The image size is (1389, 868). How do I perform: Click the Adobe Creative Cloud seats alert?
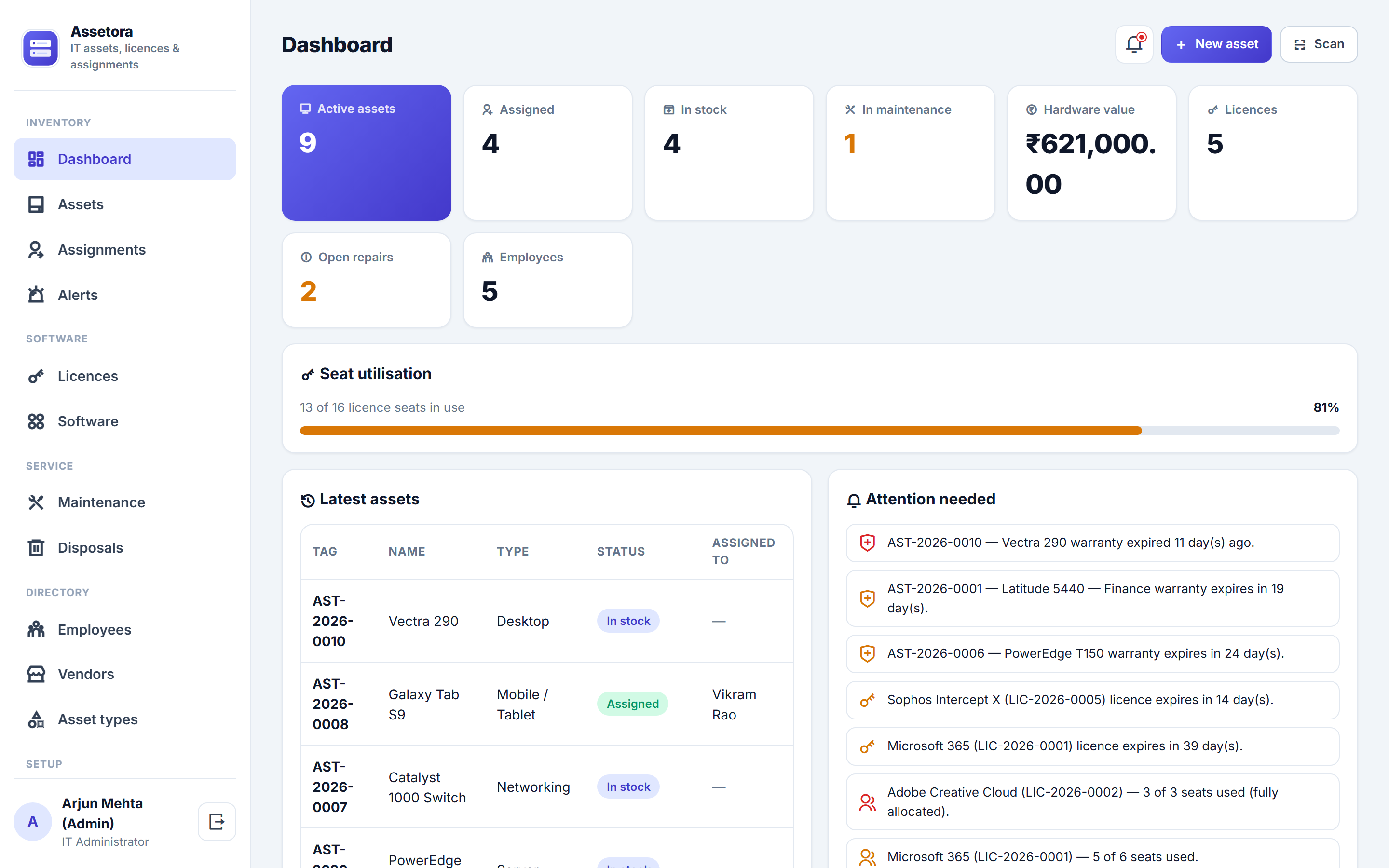(x=1092, y=802)
